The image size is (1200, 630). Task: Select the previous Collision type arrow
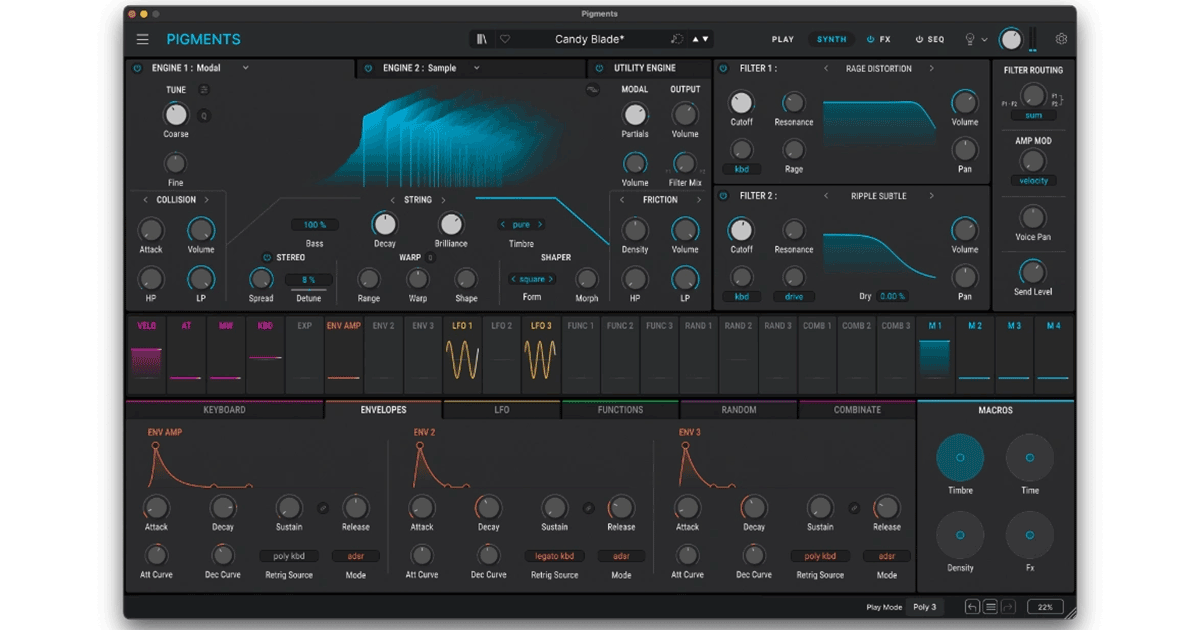click(x=146, y=200)
